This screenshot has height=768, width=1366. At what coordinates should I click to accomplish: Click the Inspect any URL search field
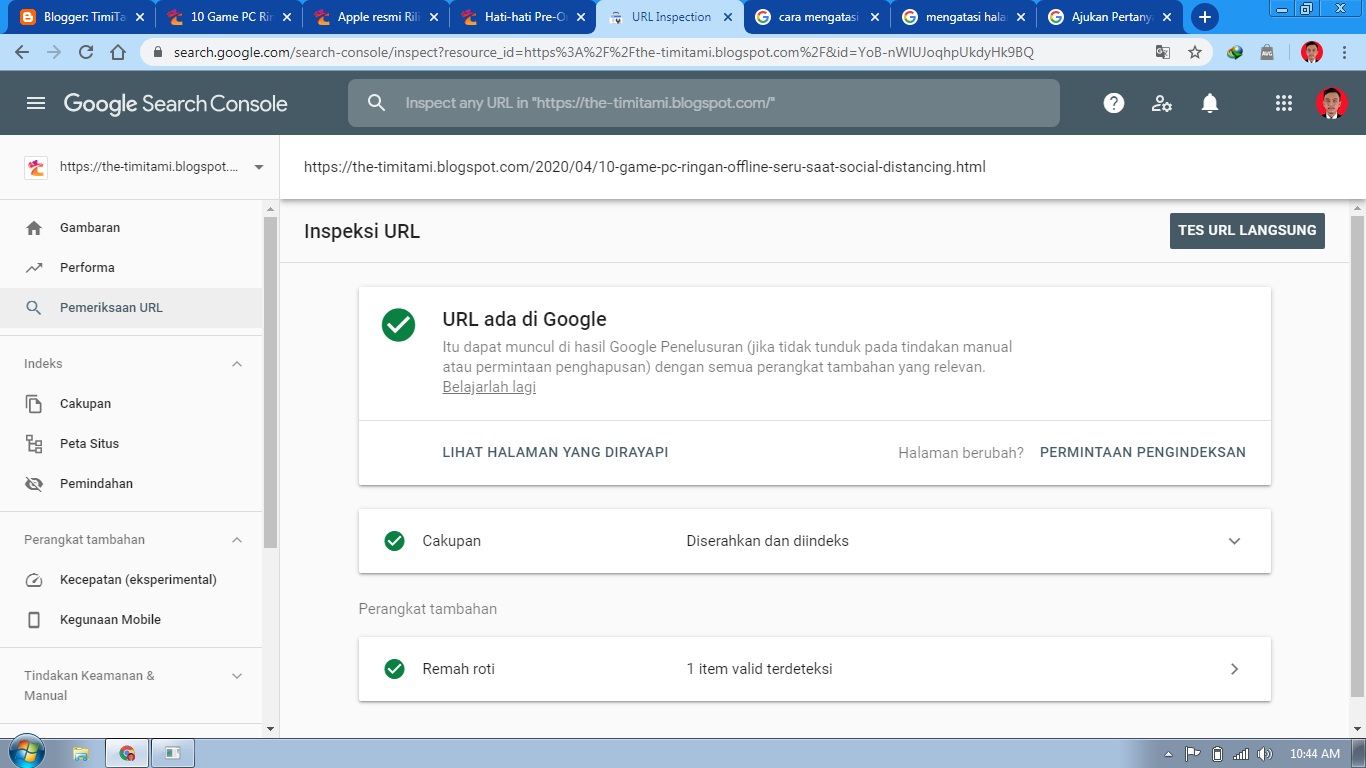coord(703,103)
